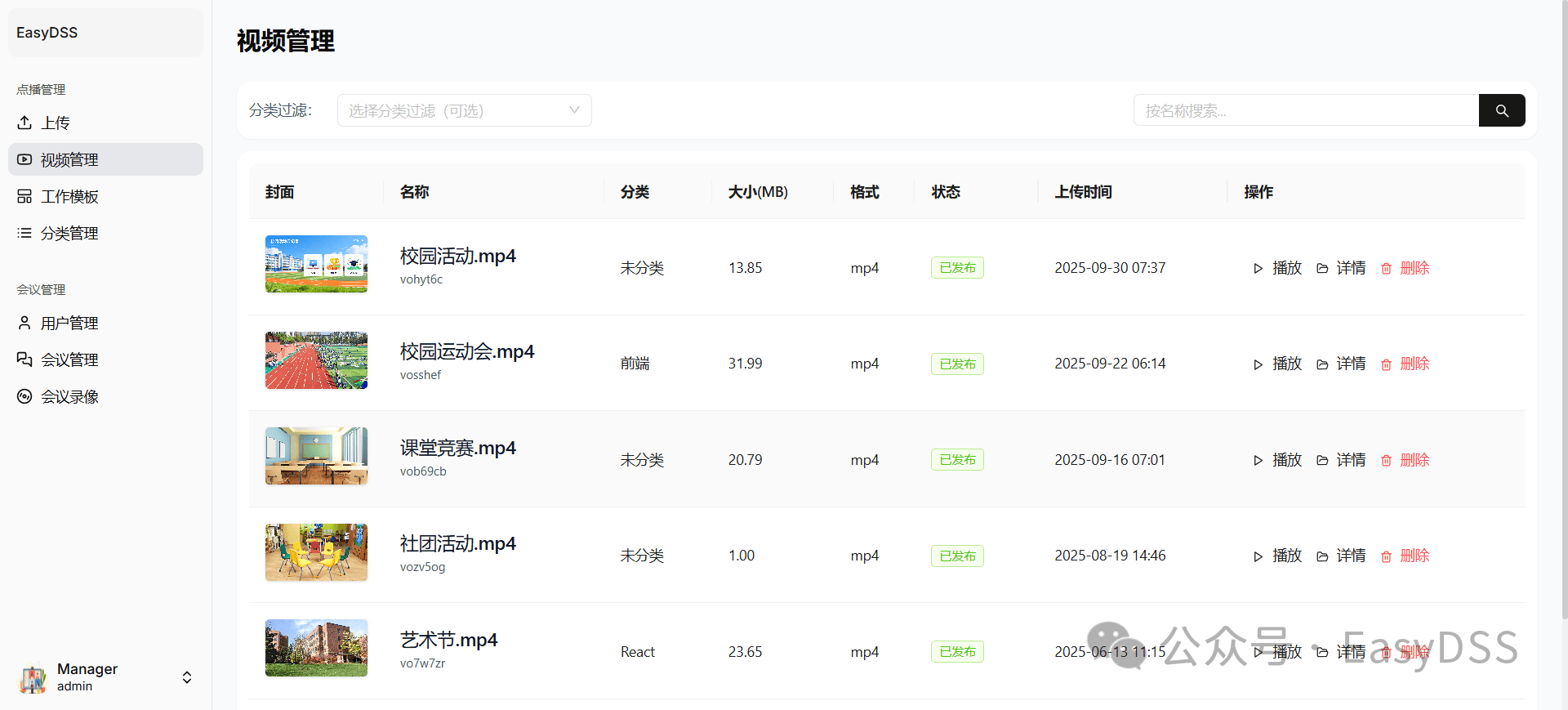Open 会议录像 recordings page
This screenshot has height=710, width=1568.
[69, 397]
